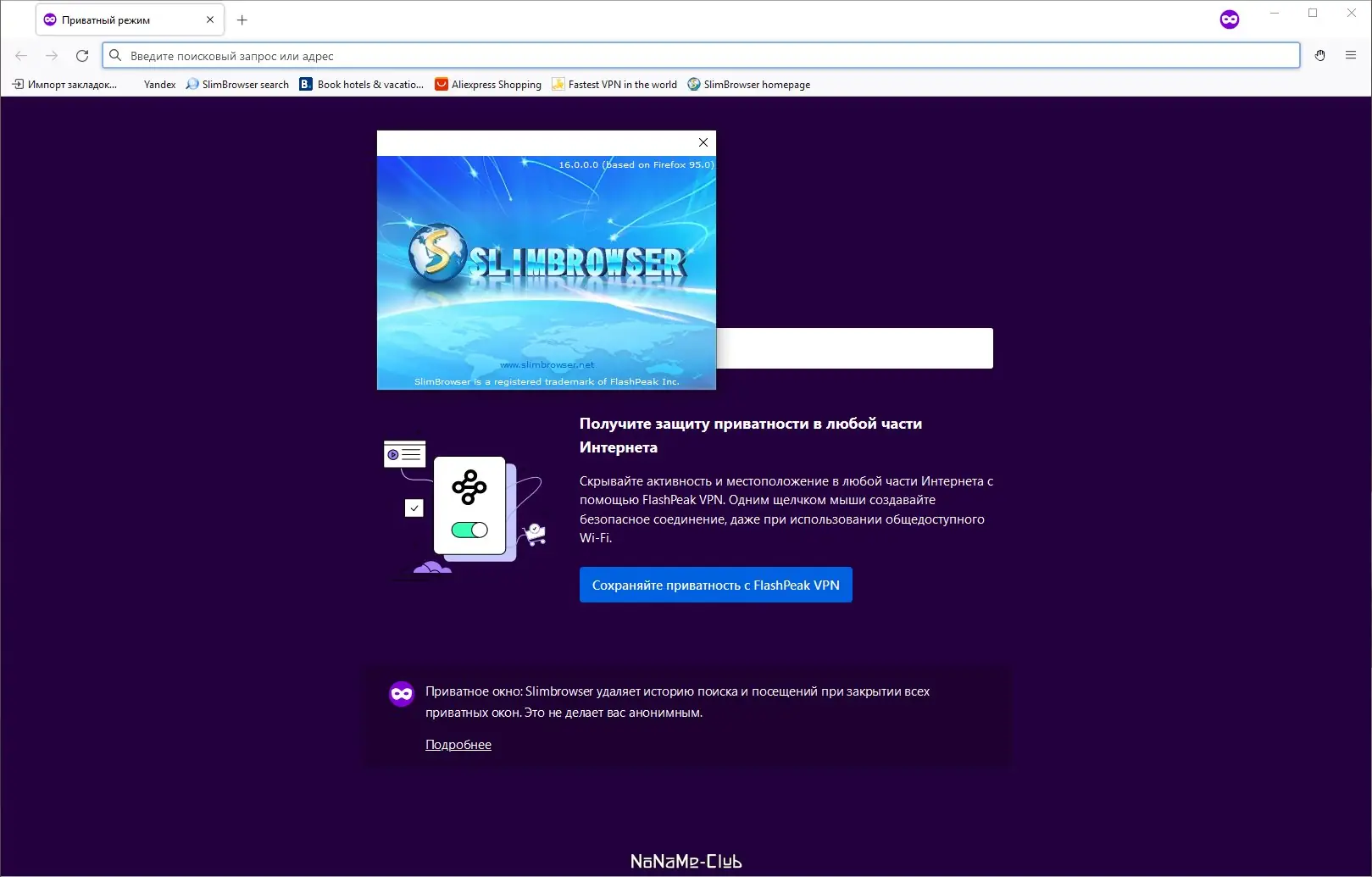This screenshot has height=877, width=1372.
Task: Click the forward navigation arrow
Action: 52,56
